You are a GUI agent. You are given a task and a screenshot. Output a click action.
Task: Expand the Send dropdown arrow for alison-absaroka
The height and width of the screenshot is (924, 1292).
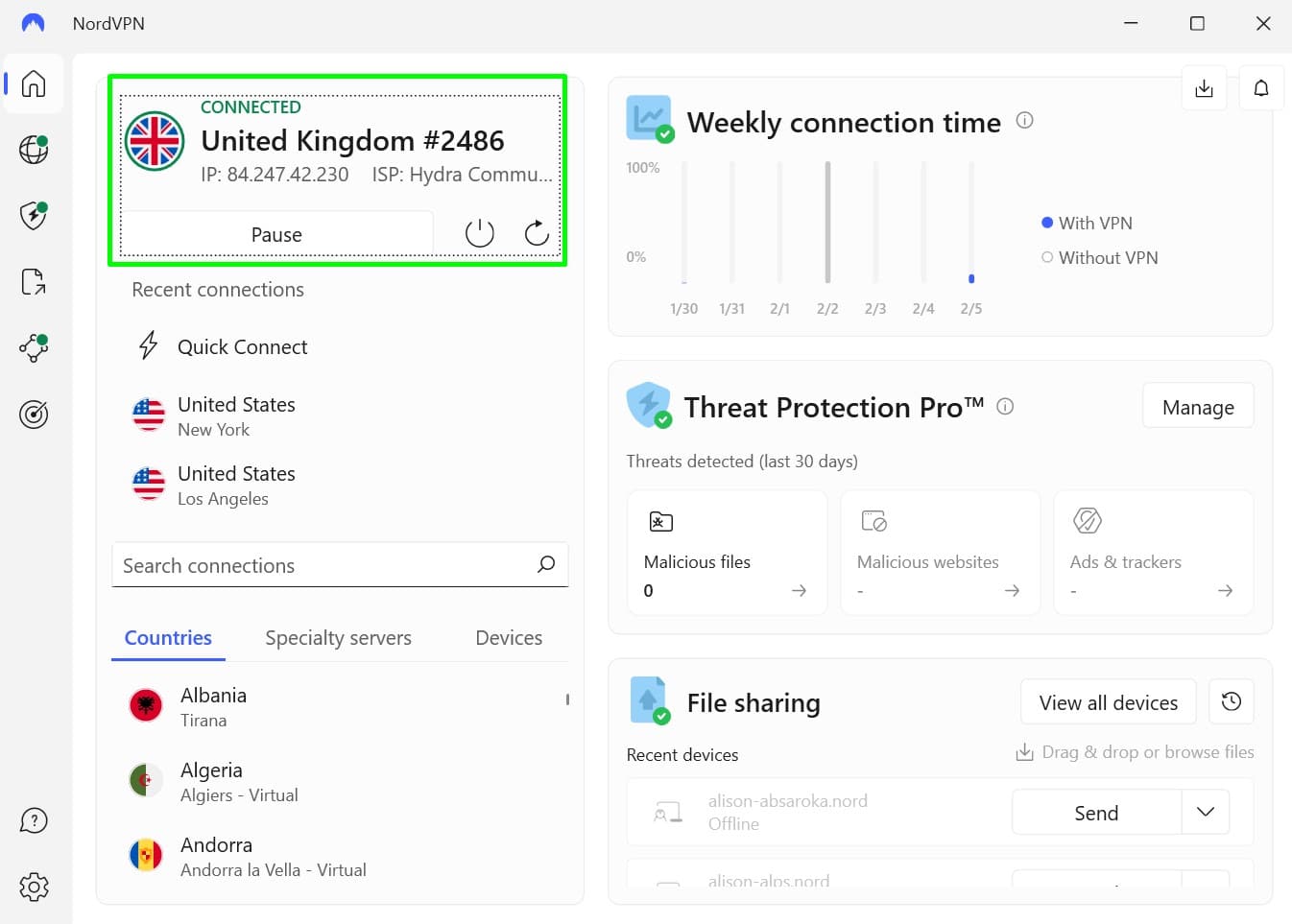click(1206, 812)
